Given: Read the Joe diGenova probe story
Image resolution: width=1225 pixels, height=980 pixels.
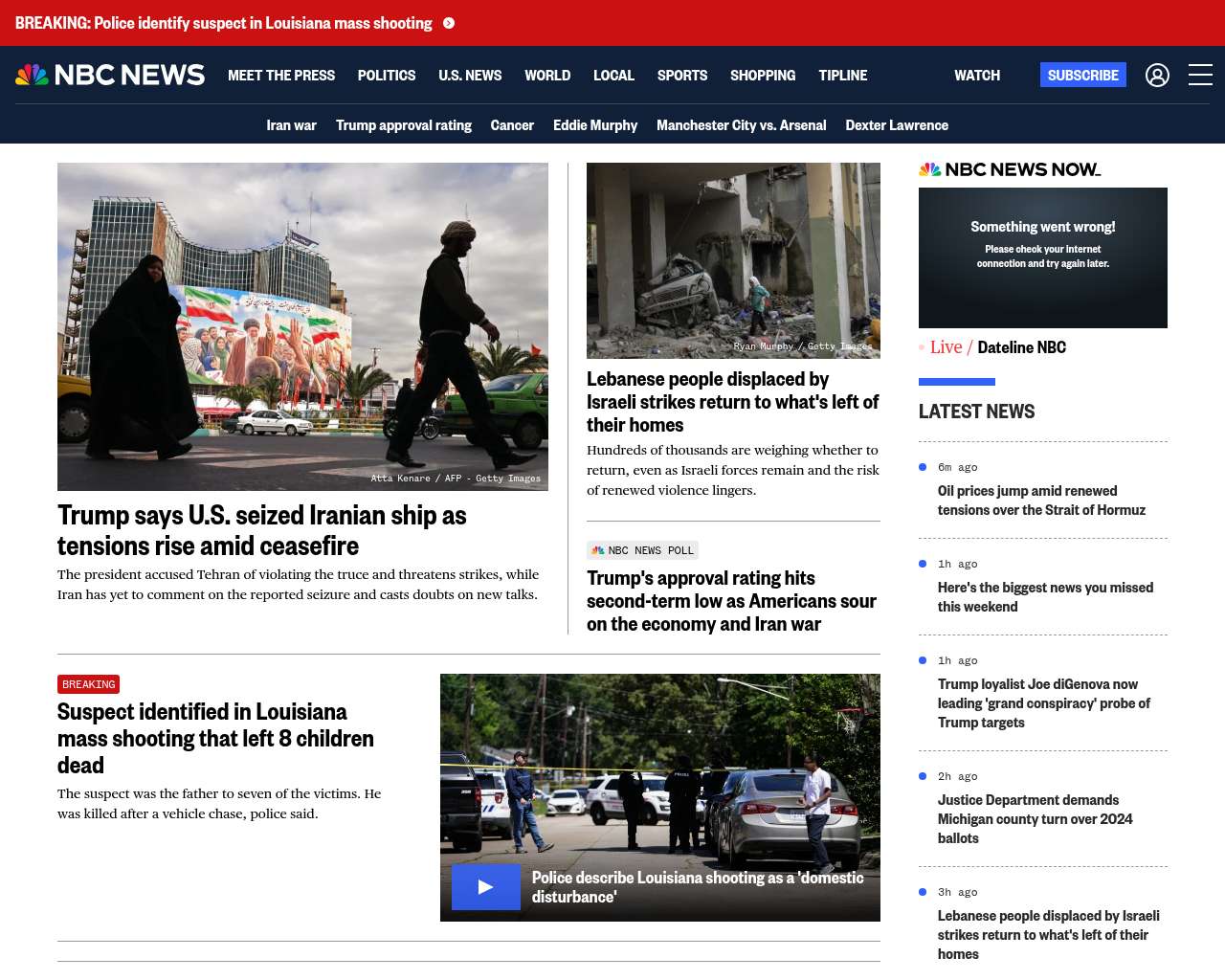Looking at the screenshot, I should [x=1044, y=703].
